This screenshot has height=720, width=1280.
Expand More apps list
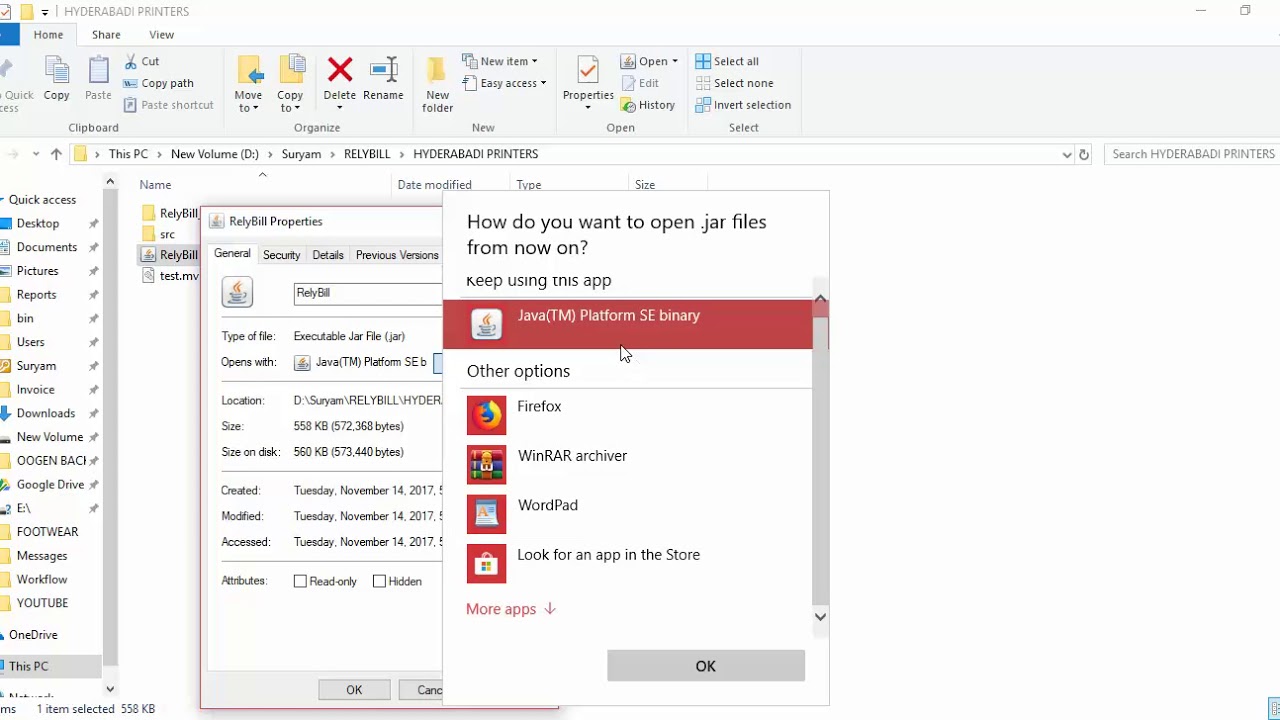tap(511, 609)
